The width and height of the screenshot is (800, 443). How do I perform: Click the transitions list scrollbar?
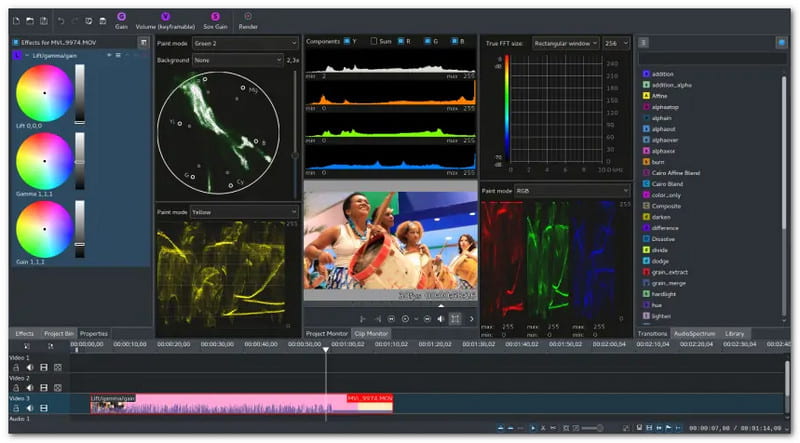[x=784, y=153]
